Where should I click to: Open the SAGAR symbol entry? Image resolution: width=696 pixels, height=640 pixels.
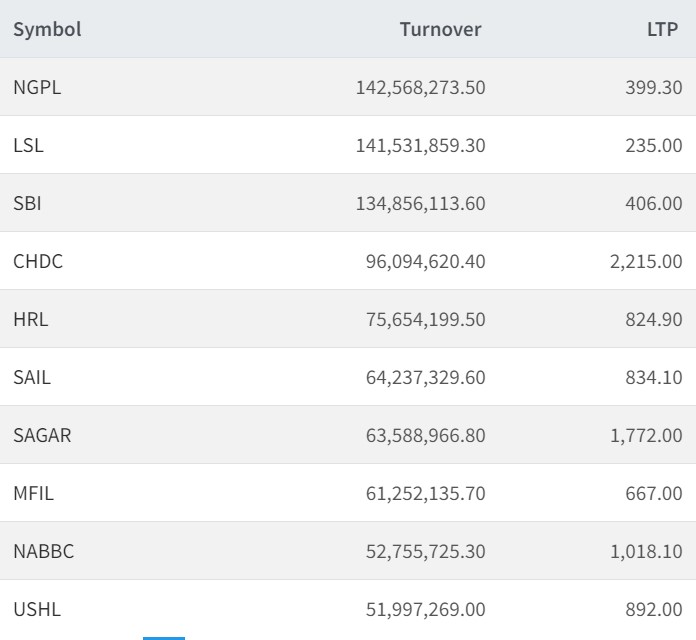pos(42,435)
